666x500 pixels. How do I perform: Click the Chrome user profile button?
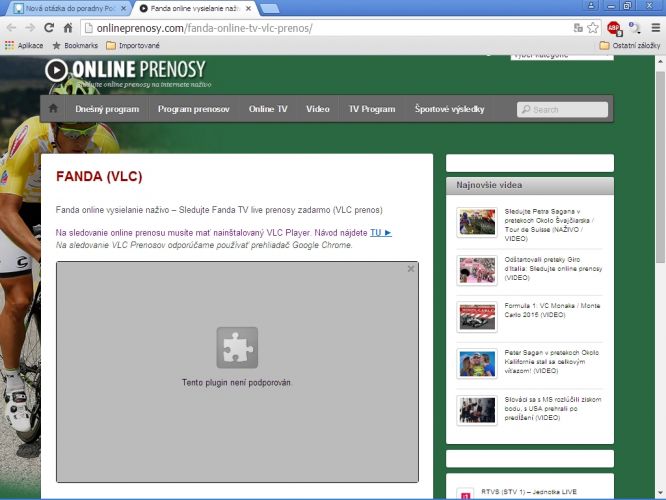click(591, 6)
